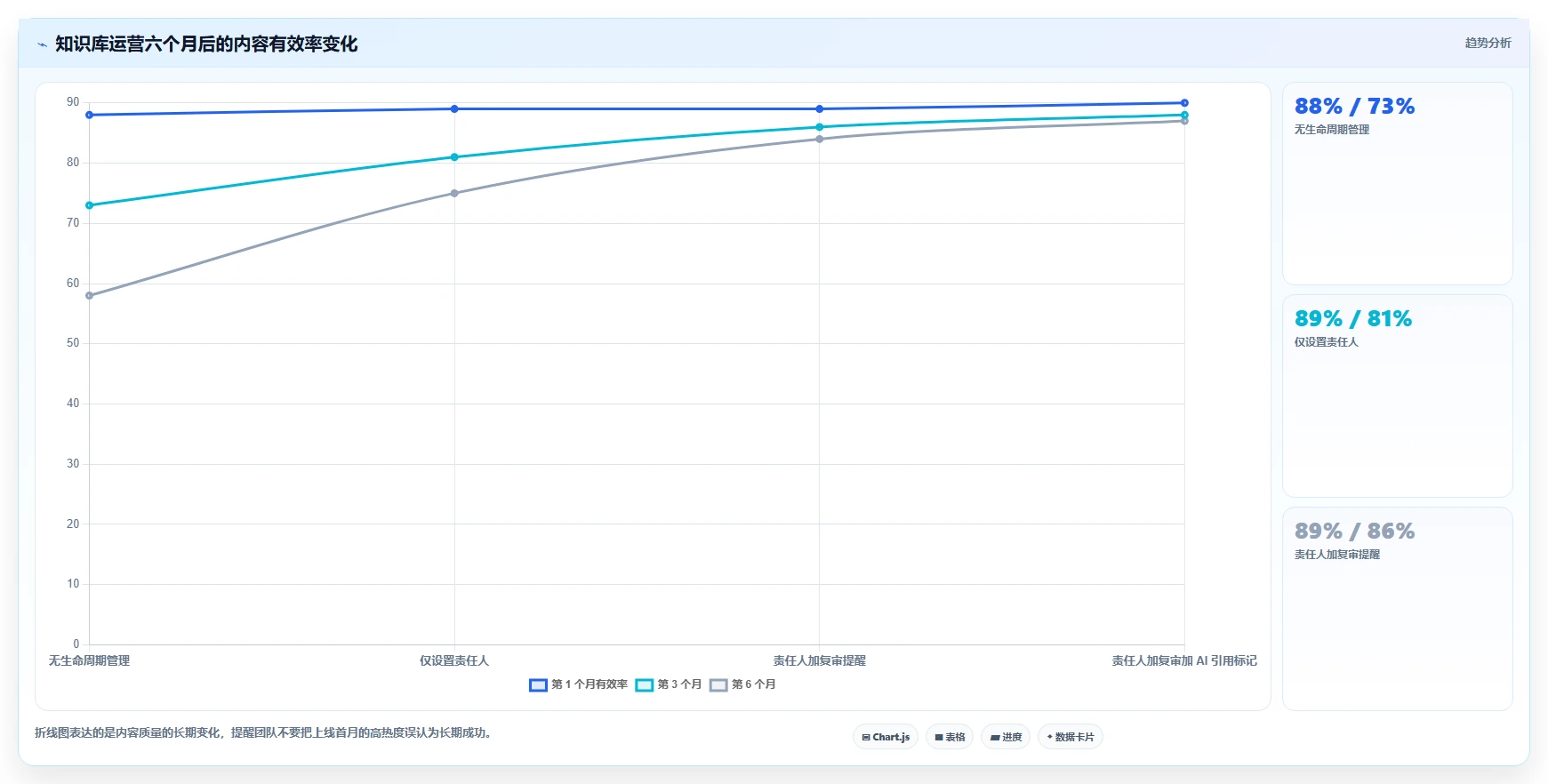This screenshot has width=1548, height=784.
Task: Click the blue data point at 仅设置责任人
Action: tap(454, 108)
